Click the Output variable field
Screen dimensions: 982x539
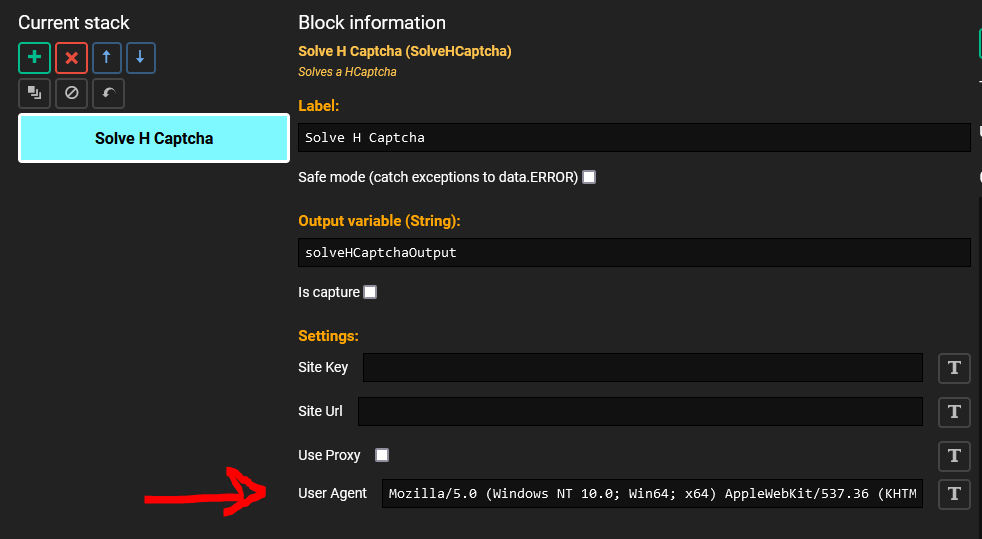click(x=634, y=252)
